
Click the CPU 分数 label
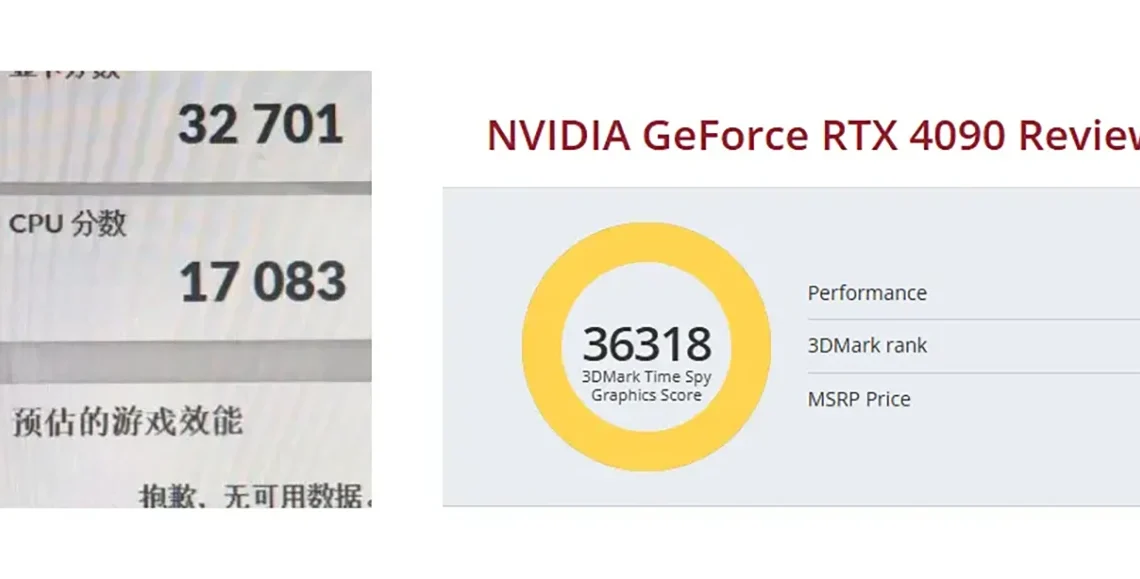[68, 224]
